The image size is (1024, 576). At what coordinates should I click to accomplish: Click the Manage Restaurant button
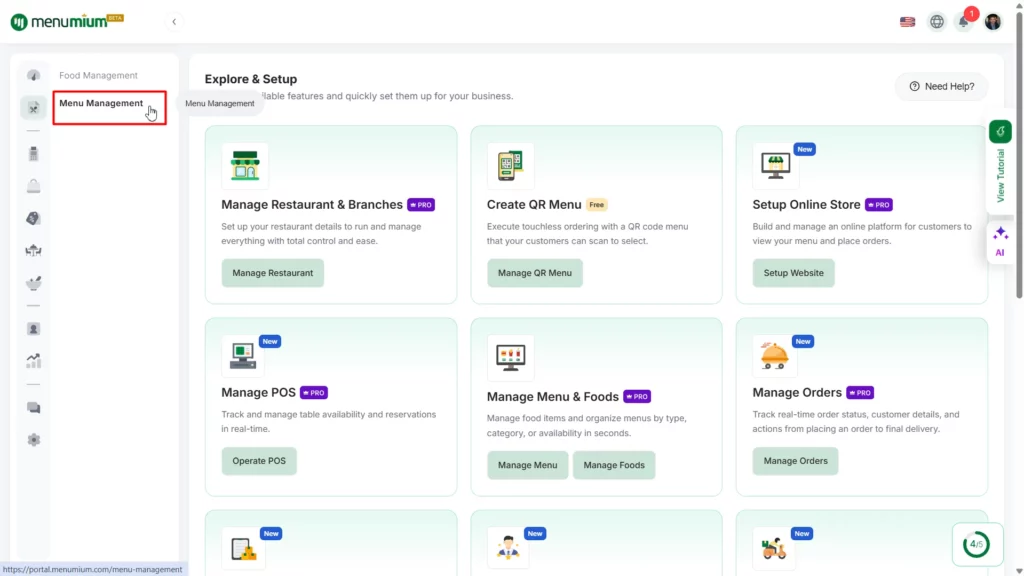(x=272, y=273)
